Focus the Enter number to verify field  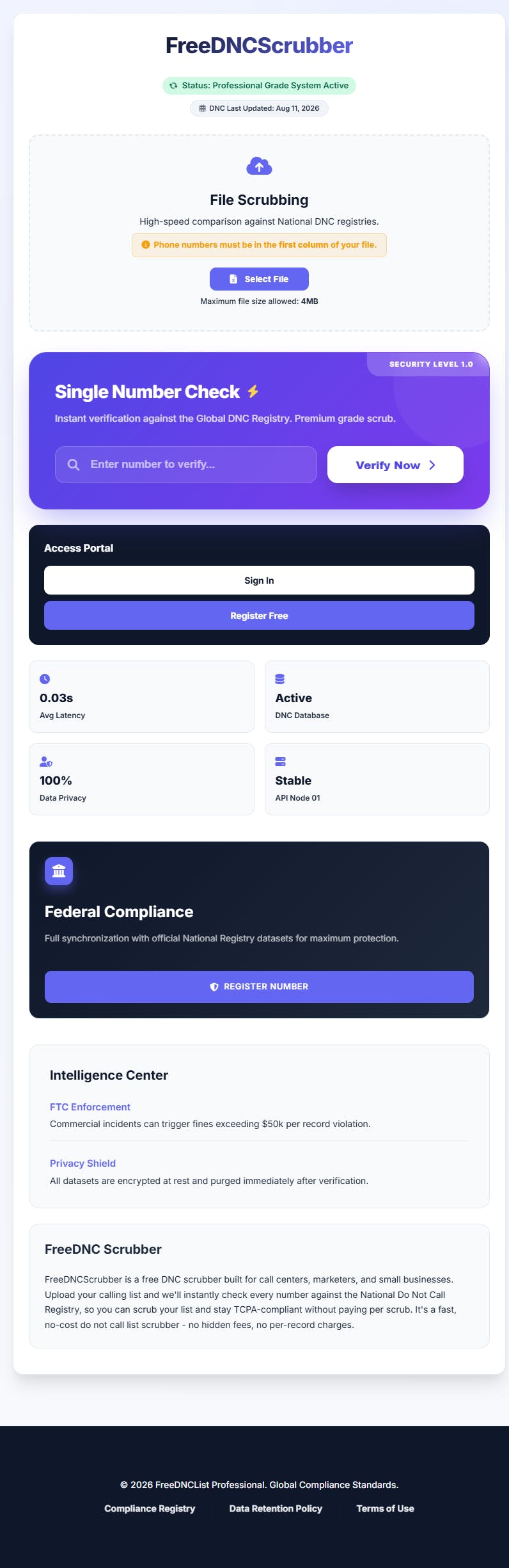point(186,465)
